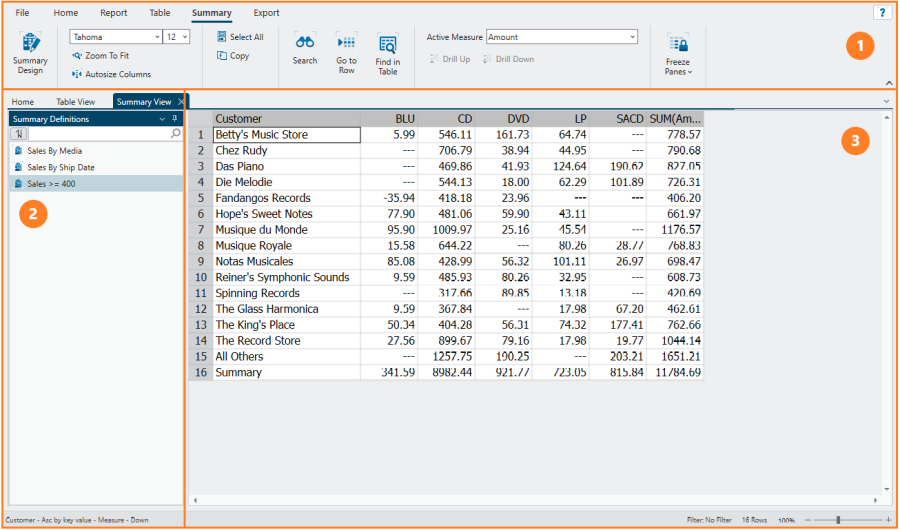The height and width of the screenshot is (530, 900).
Task: Click the Zoom To Fit button
Action: [x=100, y=56]
